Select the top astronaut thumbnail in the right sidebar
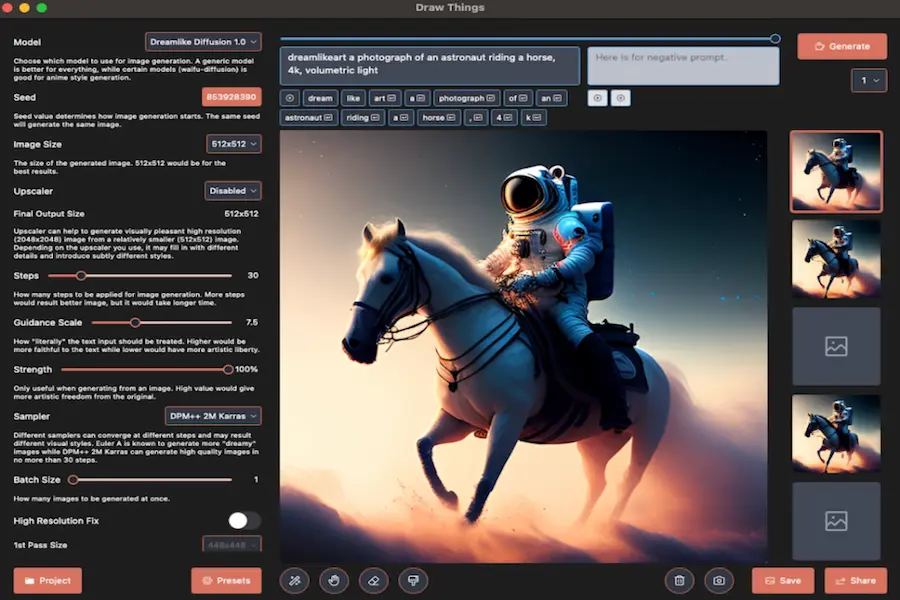The height and width of the screenshot is (600, 900). tap(836, 172)
